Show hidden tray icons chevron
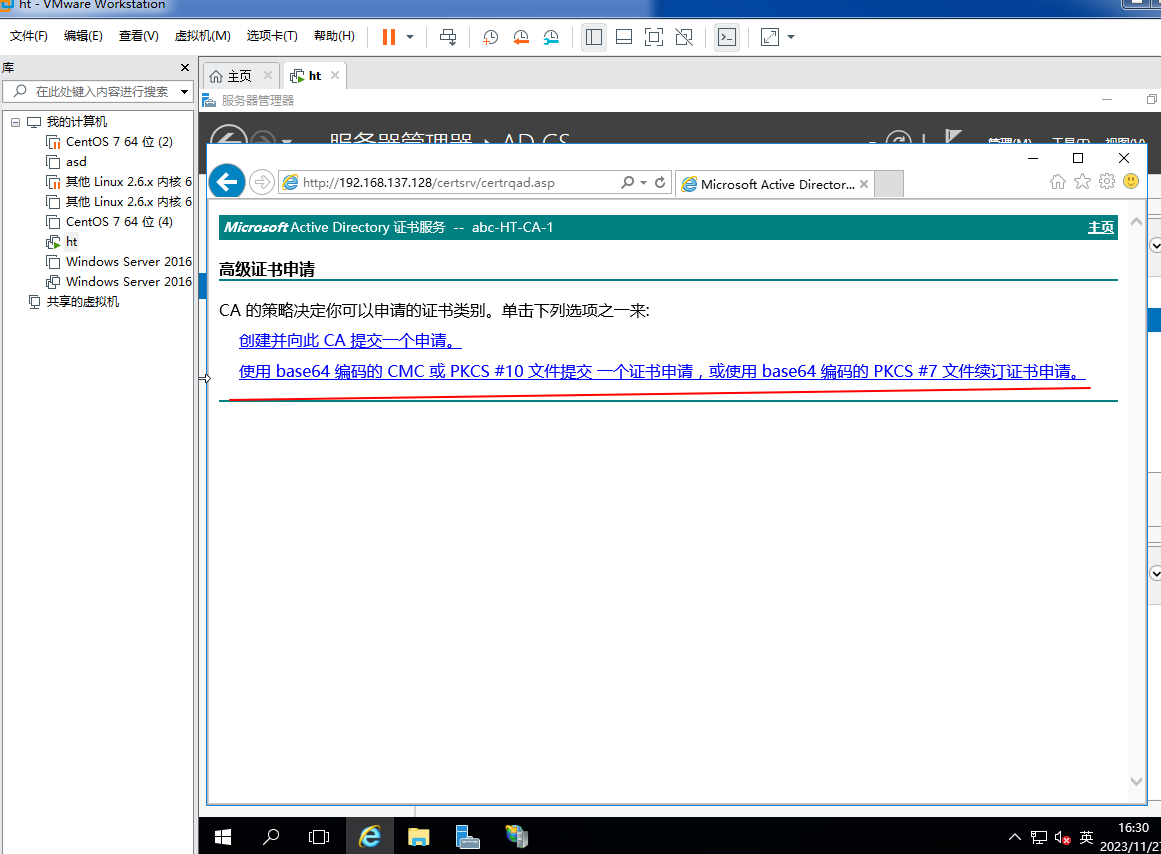The image size is (1161, 854). 1014,837
